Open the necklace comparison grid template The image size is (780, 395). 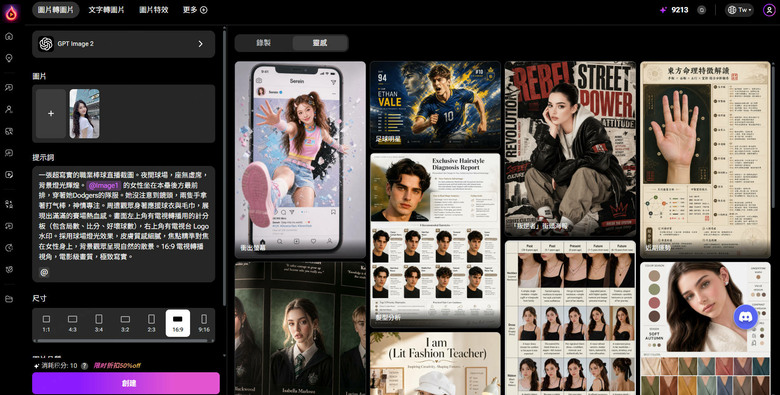click(570, 318)
